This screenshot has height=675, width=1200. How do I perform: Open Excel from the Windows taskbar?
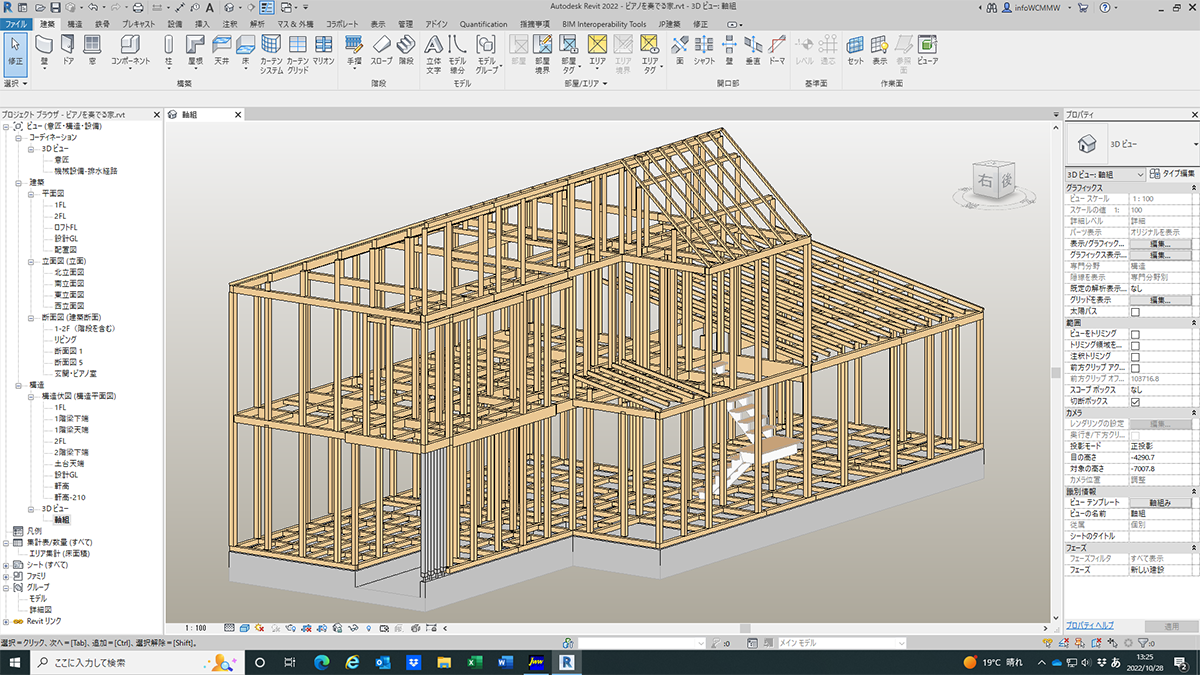[475, 662]
